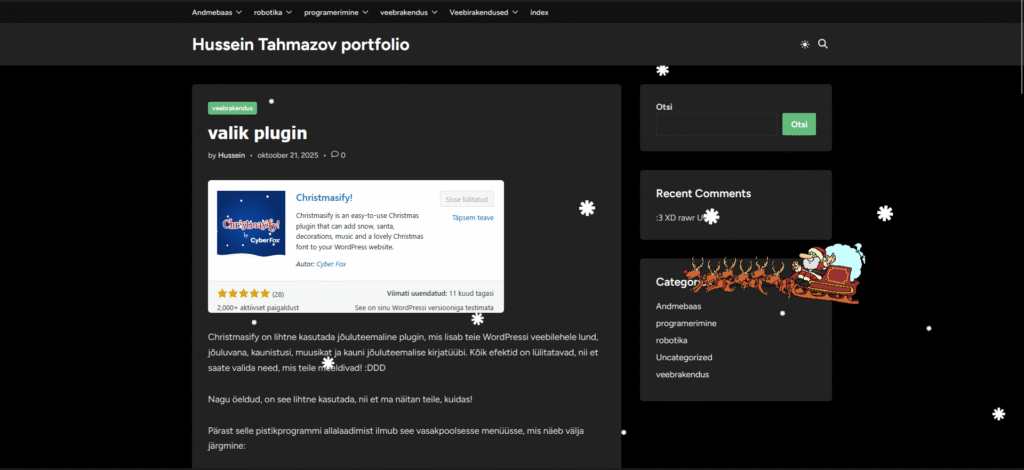Viewport: 1024px width, 470px height.
Task: Click the Hussein Tahmazov portfolio site title
Action: coord(300,45)
